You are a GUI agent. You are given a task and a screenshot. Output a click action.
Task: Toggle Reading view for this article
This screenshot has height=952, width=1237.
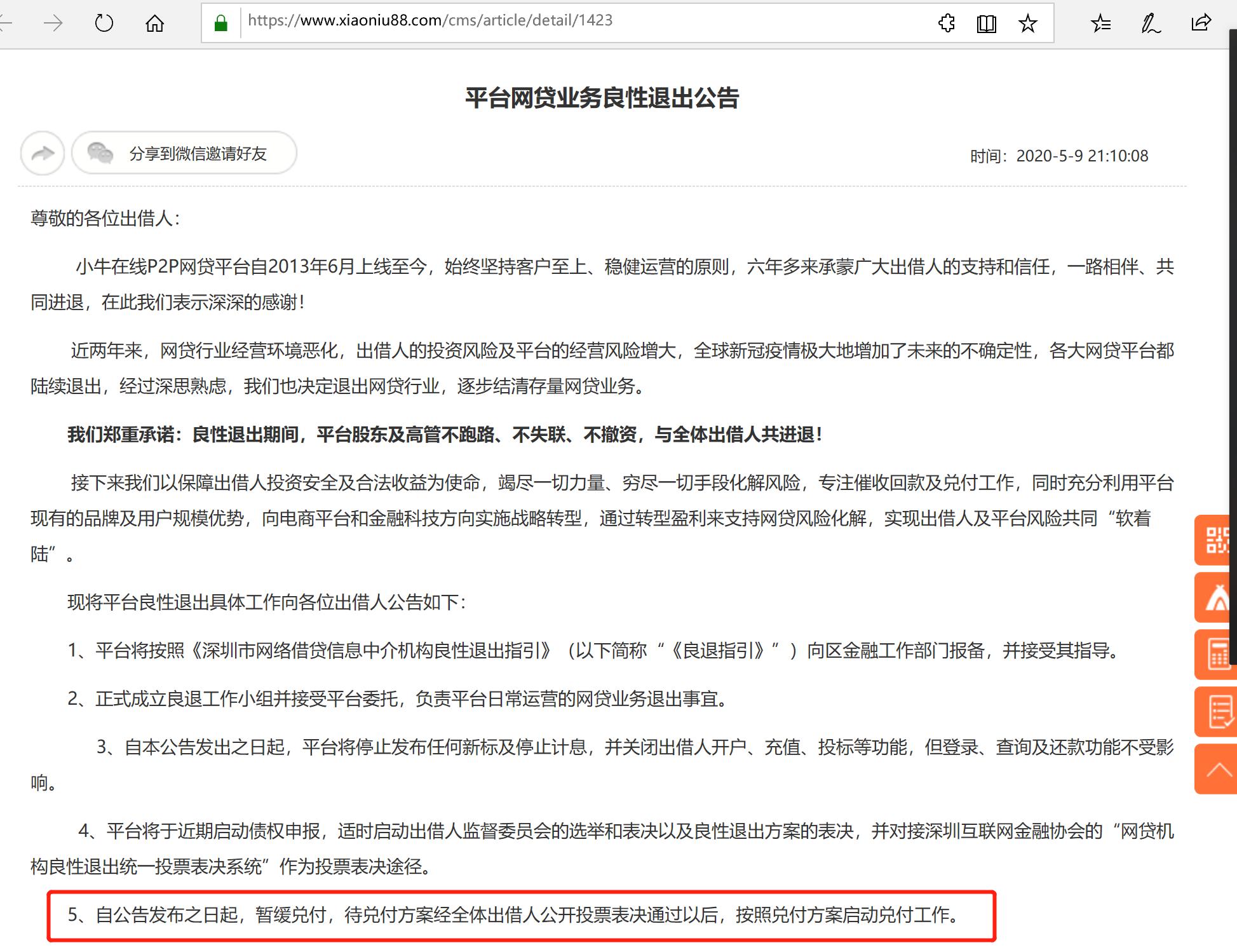point(986,23)
